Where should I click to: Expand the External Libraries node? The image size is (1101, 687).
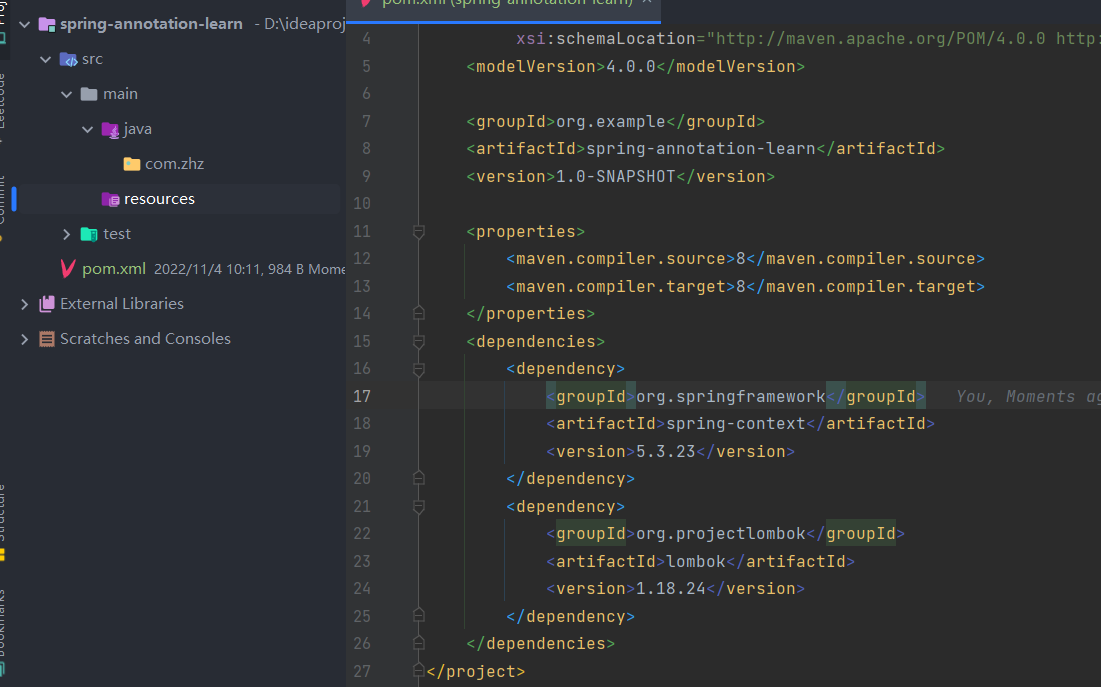point(24,304)
